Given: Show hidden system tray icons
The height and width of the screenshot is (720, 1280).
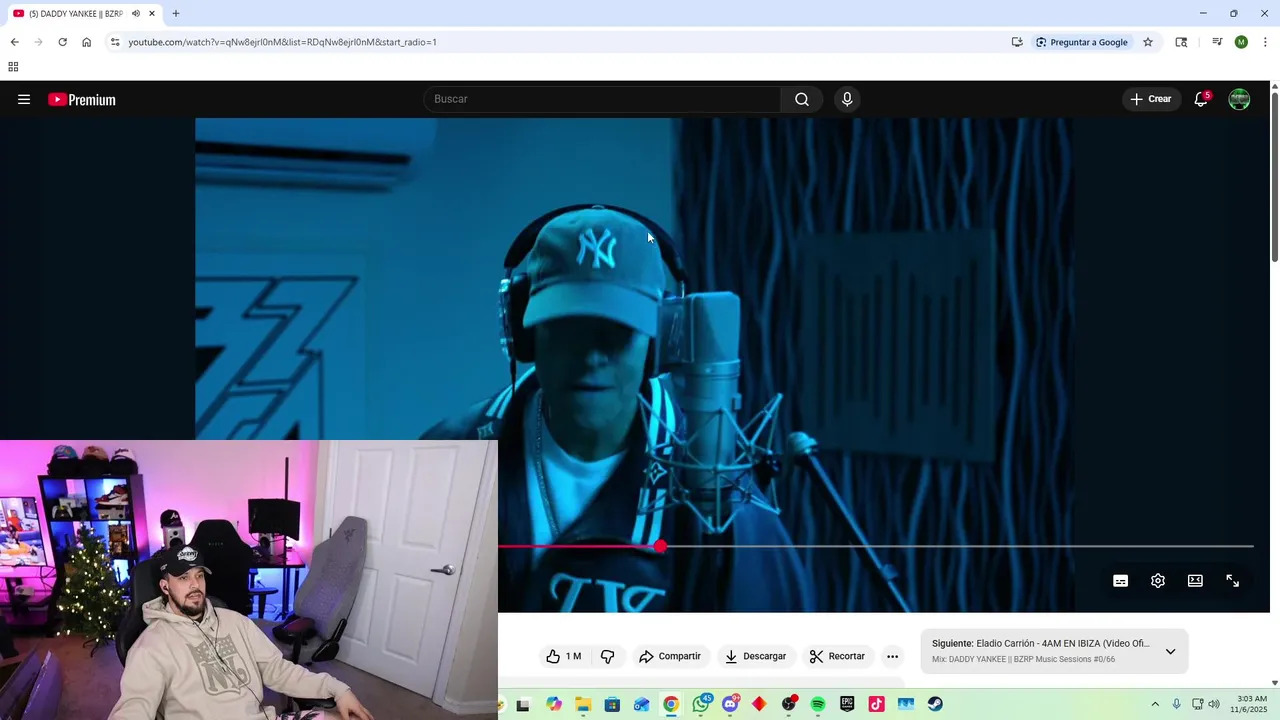Looking at the screenshot, I should click(x=1155, y=705).
